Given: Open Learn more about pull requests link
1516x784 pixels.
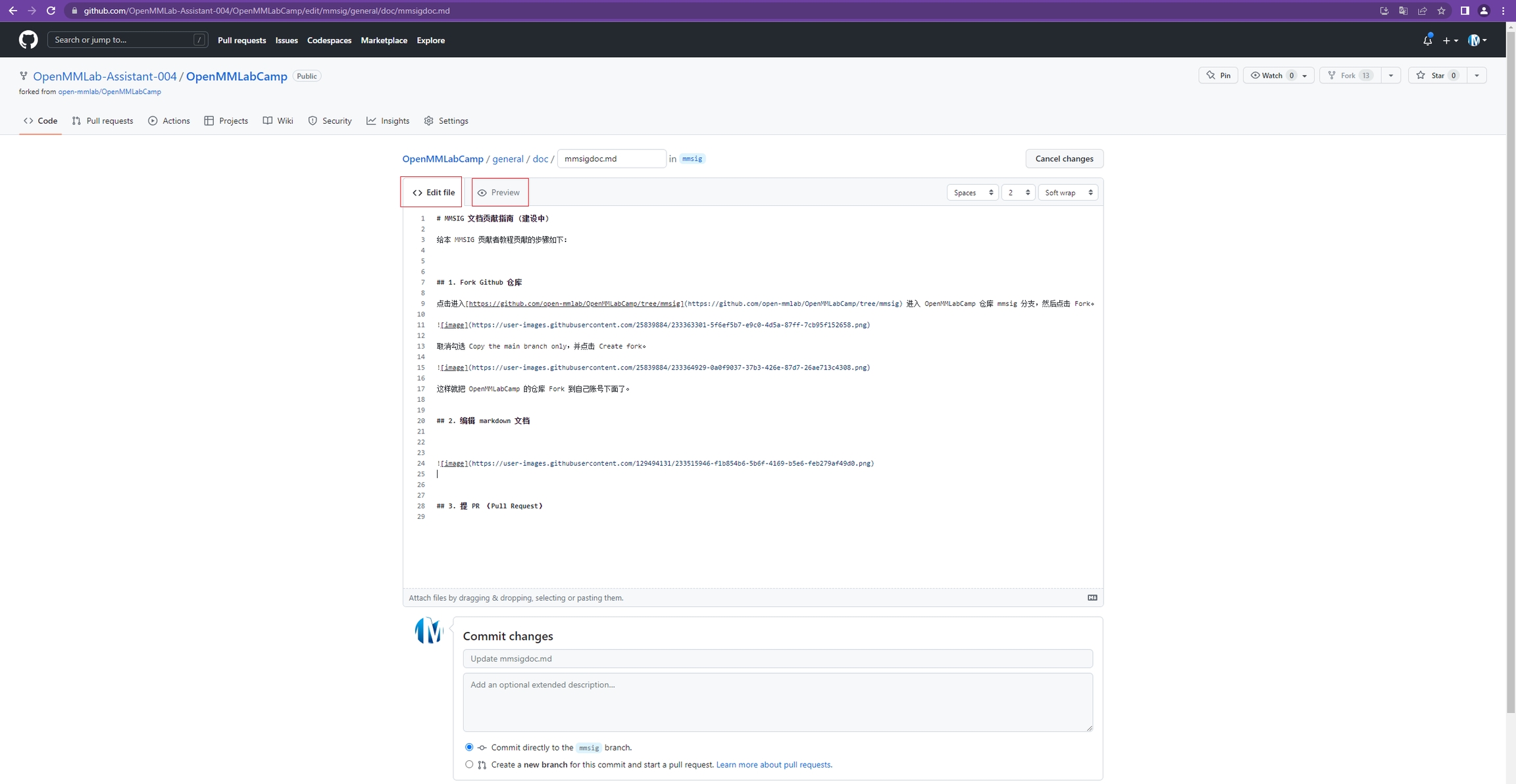Looking at the screenshot, I should (x=773, y=765).
